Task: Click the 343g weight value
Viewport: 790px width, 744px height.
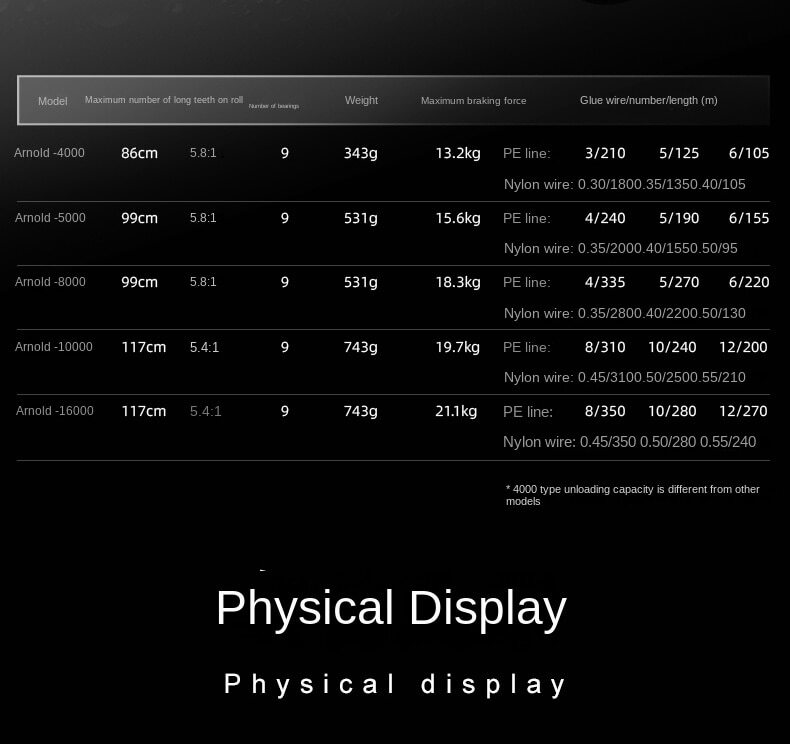Action: click(x=361, y=153)
